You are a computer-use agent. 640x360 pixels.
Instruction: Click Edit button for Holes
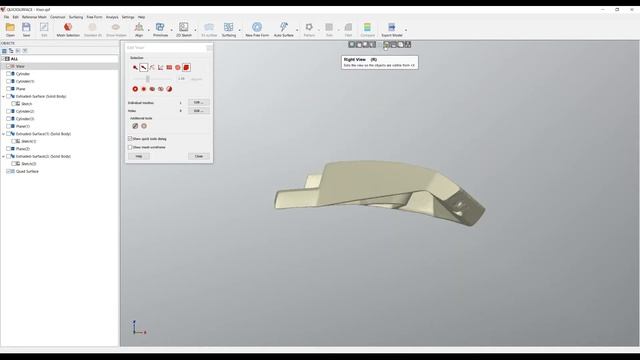tap(199, 111)
